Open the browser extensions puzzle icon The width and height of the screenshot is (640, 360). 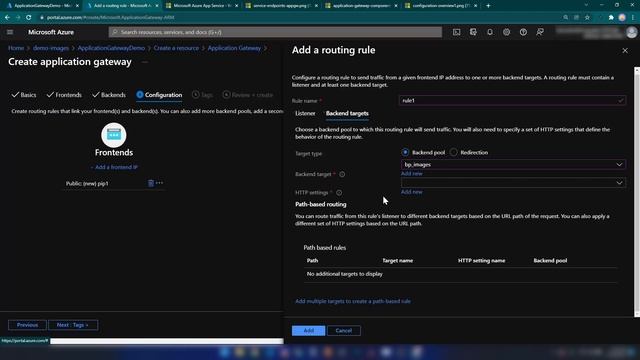(x=611, y=18)
